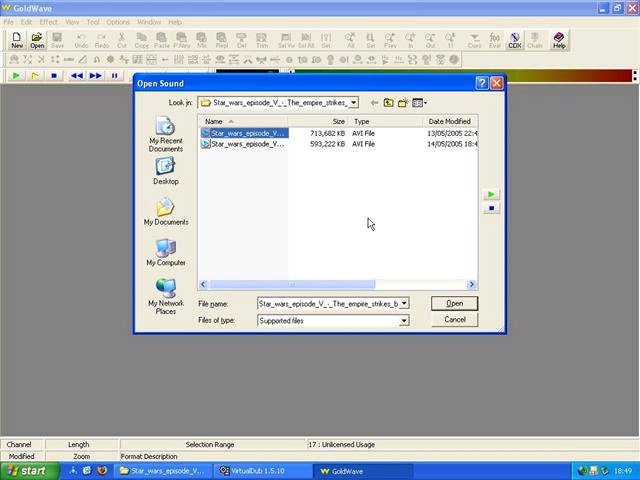
Task: Click the Fast forward button
Action: point(96,76)
